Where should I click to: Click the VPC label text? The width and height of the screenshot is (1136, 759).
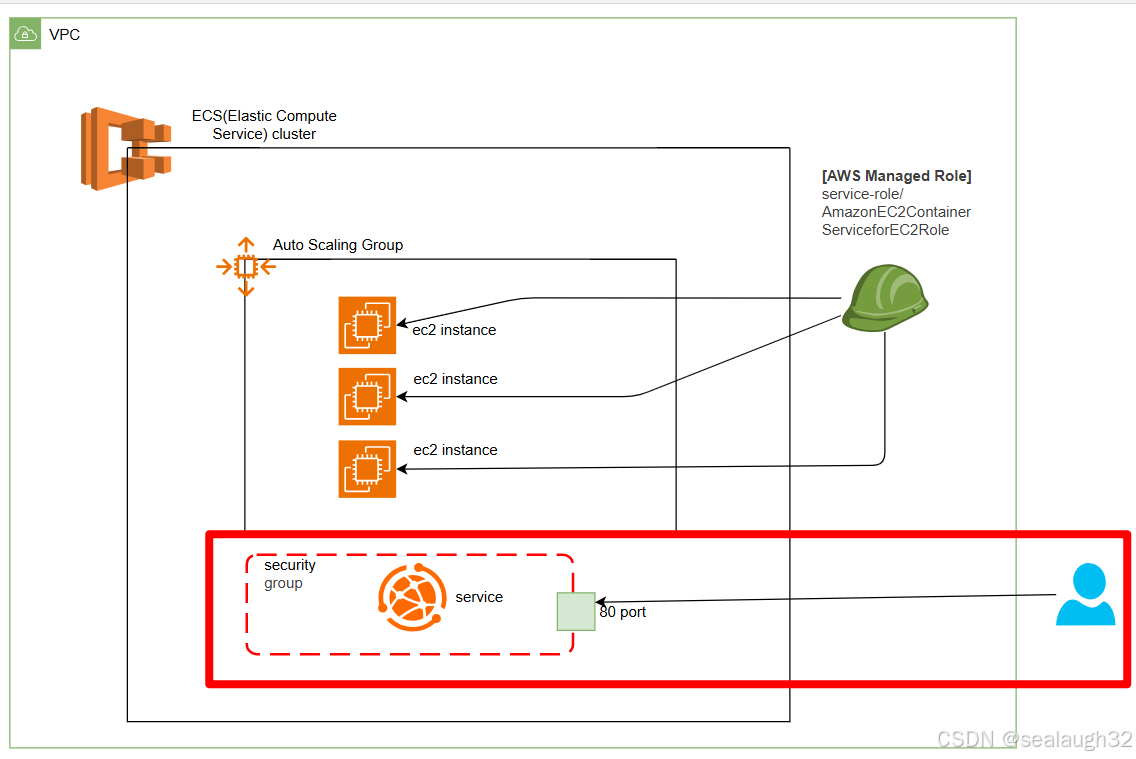(64, 35)
